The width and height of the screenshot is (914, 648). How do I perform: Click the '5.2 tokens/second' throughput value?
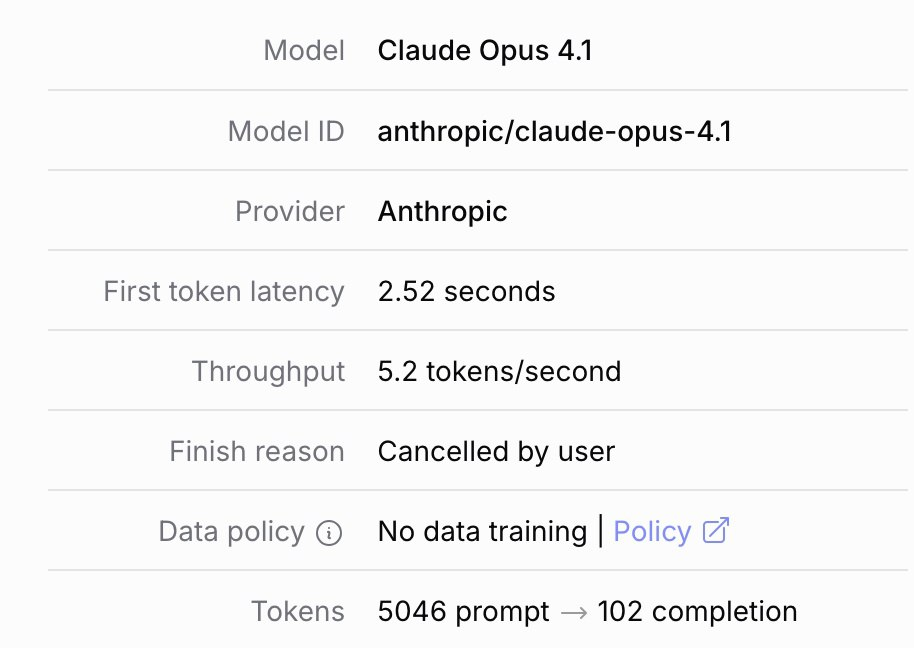click(499, 371)
